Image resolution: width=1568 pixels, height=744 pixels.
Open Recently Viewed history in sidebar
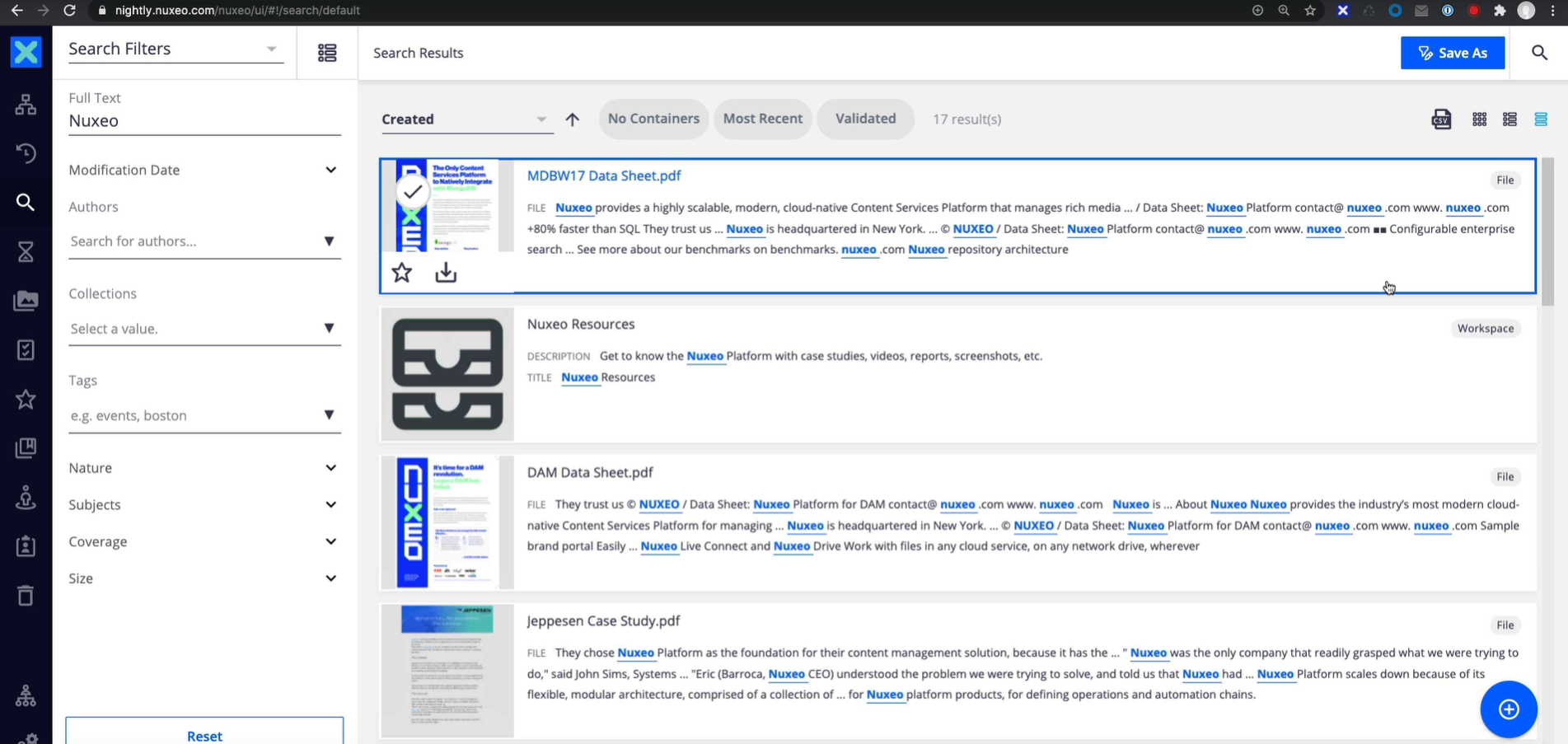(26, 153)
